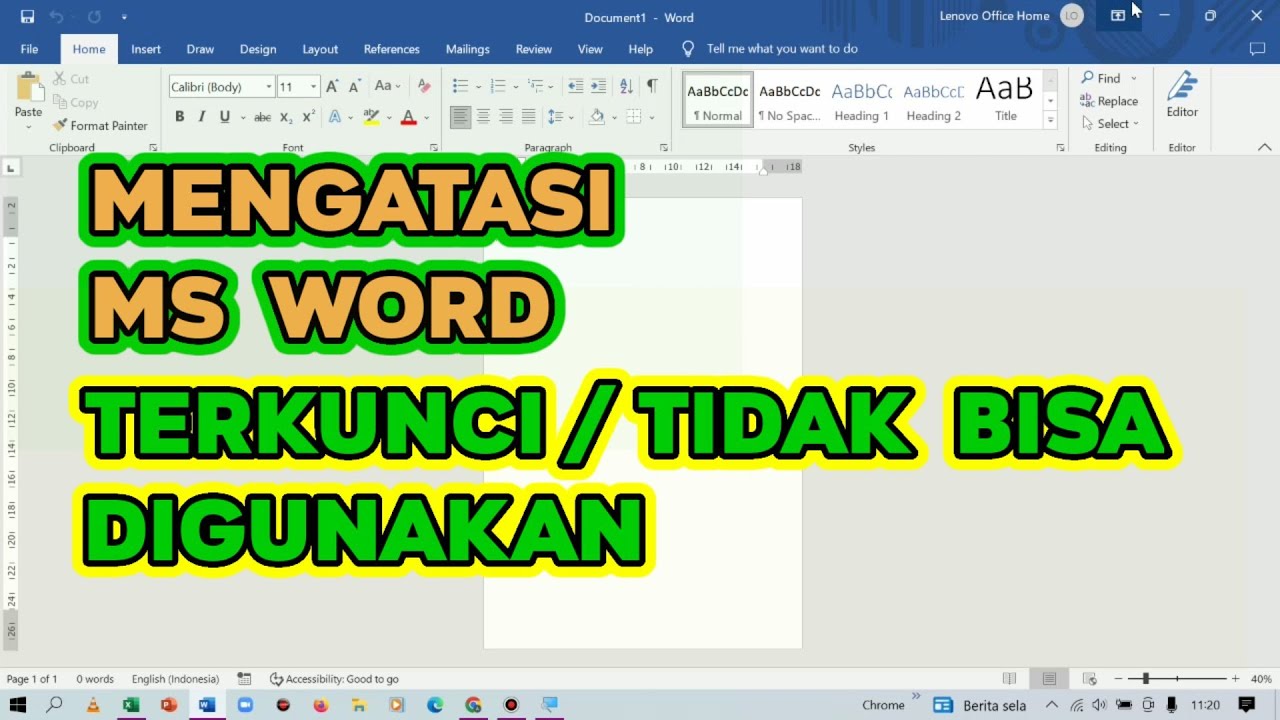Screen dimensions: 1280x720
Task: Select the Normal style
Action: [x=718, y=101]
